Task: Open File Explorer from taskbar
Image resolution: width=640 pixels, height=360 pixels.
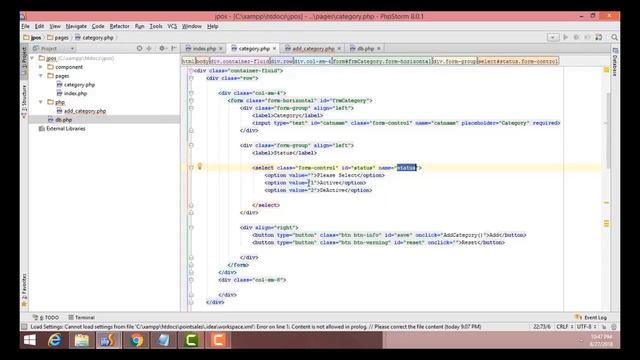Action: pos(82,340)
